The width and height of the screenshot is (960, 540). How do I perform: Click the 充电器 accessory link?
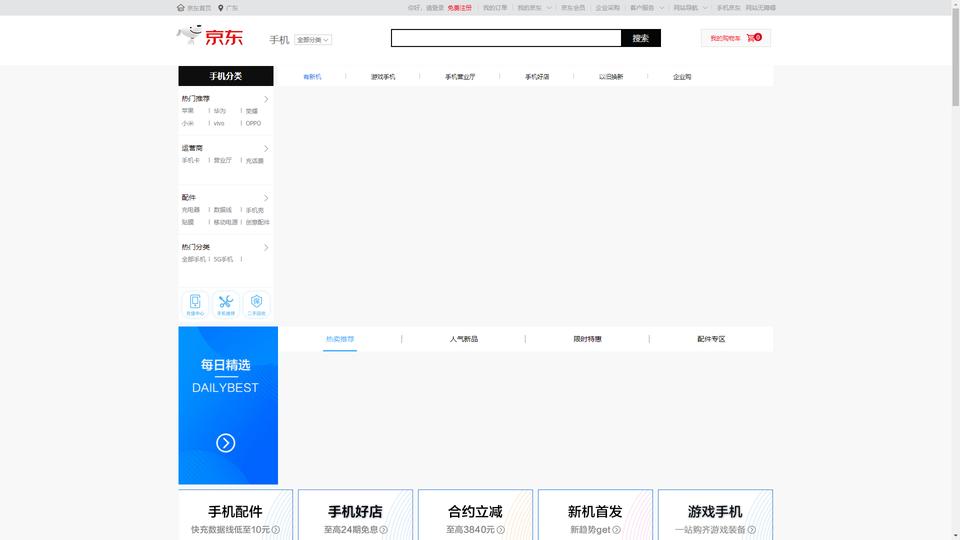pos(190,210)
